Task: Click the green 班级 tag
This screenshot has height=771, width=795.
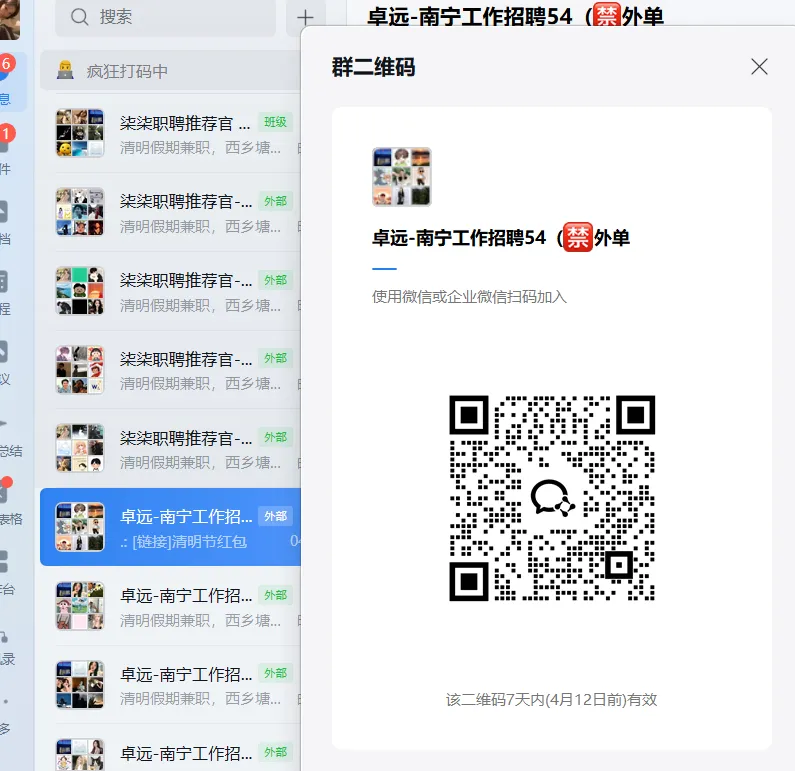Action: (x=275, y=122)
